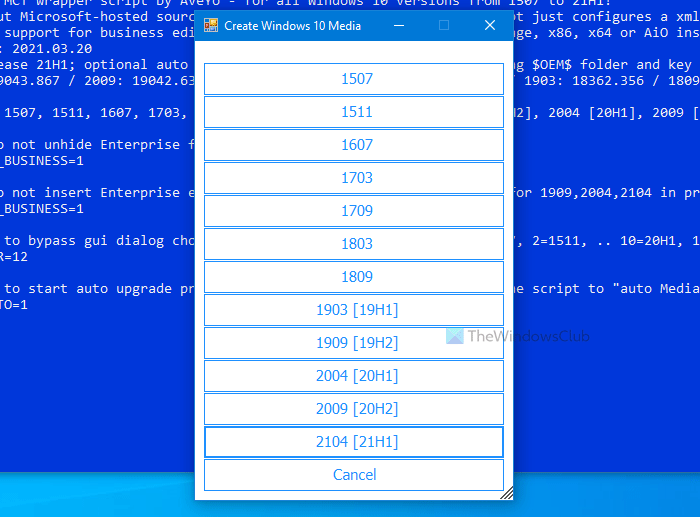700x517 pixels.
Task: Choose the 1903 [19H1] option
Action: click(354, 310)
